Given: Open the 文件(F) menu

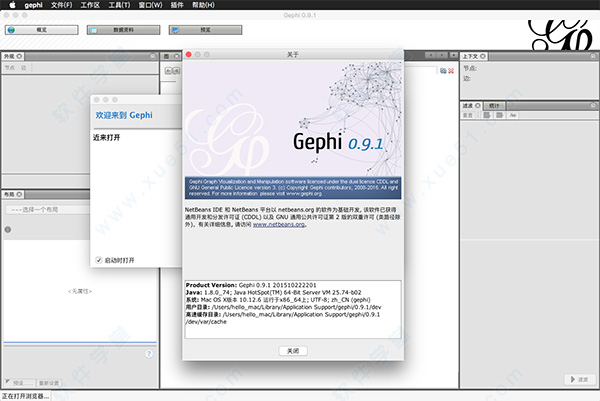Looking at the screenshot, I should [61, 5].
